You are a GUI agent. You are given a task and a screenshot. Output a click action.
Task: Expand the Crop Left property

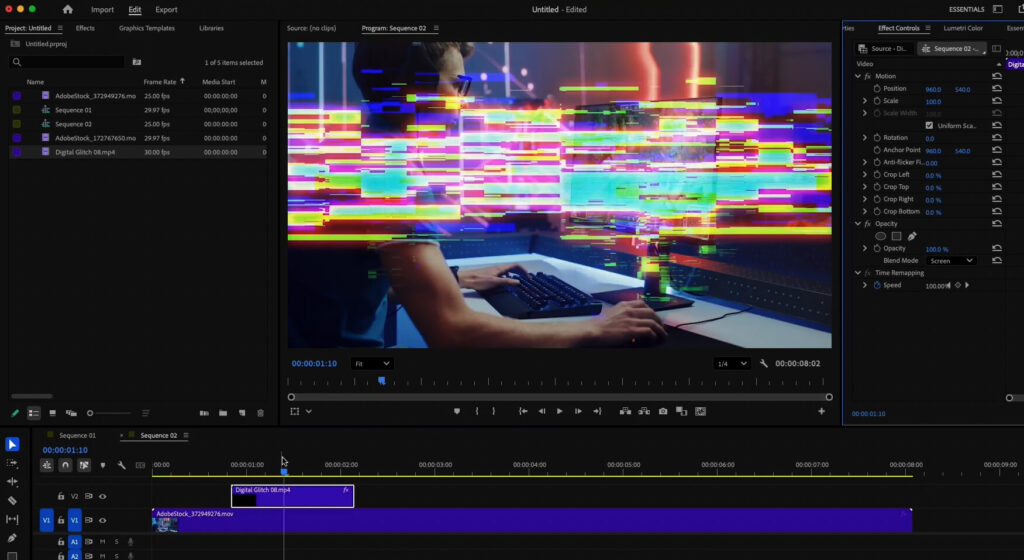pyautogui.click(x=865, y=175)
